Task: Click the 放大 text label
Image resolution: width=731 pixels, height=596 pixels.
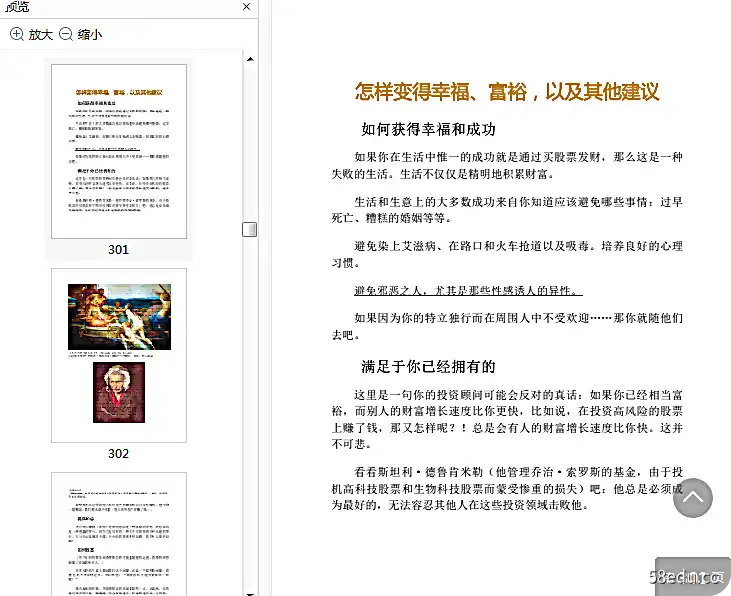Action: click(41, 35)
